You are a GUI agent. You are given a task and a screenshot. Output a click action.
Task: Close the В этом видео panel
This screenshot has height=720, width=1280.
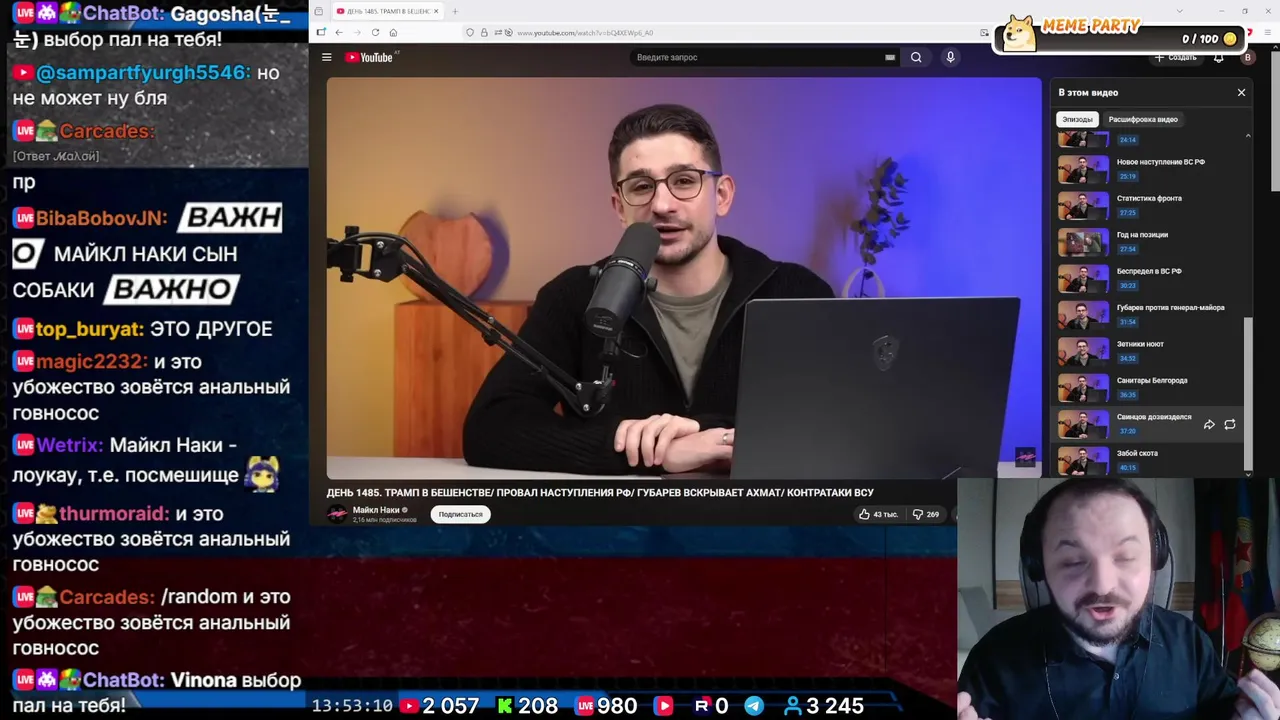coord(1241,92)
